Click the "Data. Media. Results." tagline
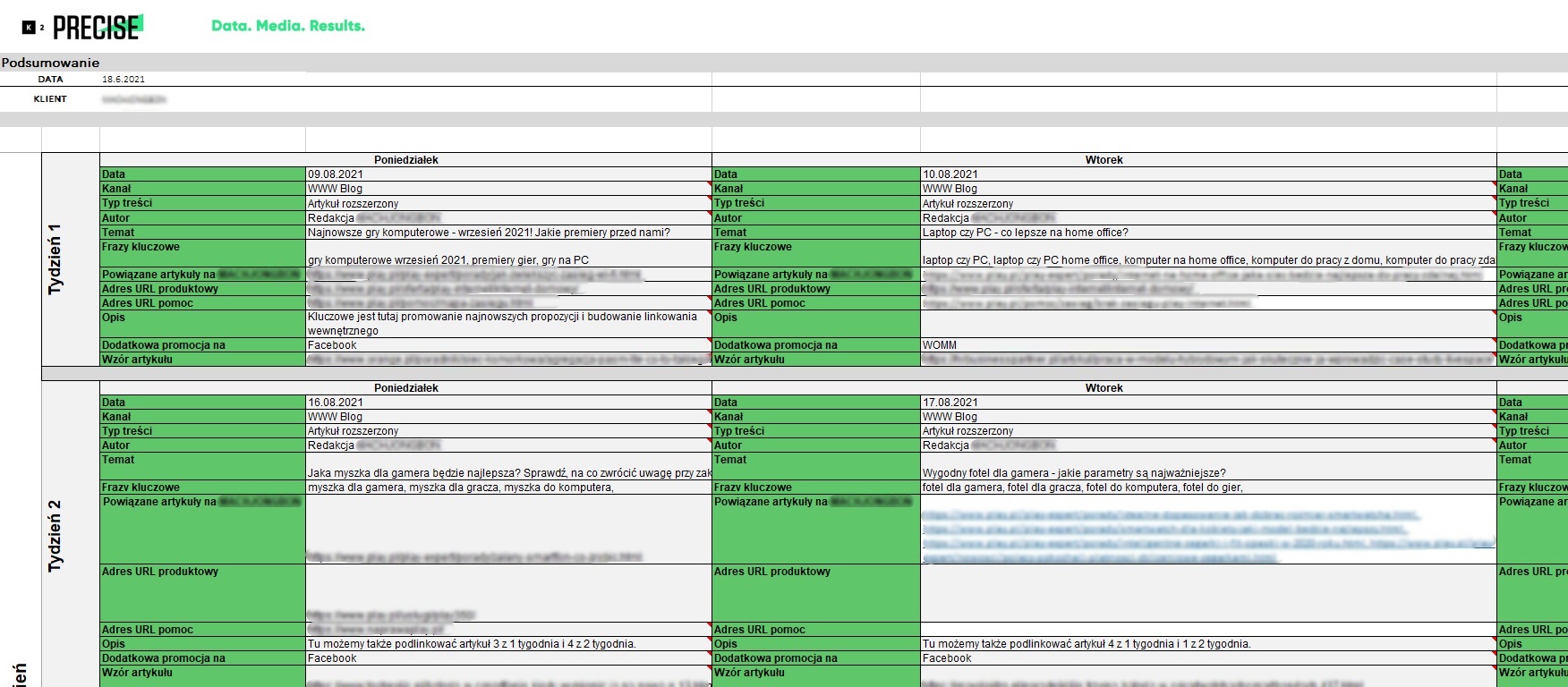This screenshot has height=687, width=1568. (287, 26)
